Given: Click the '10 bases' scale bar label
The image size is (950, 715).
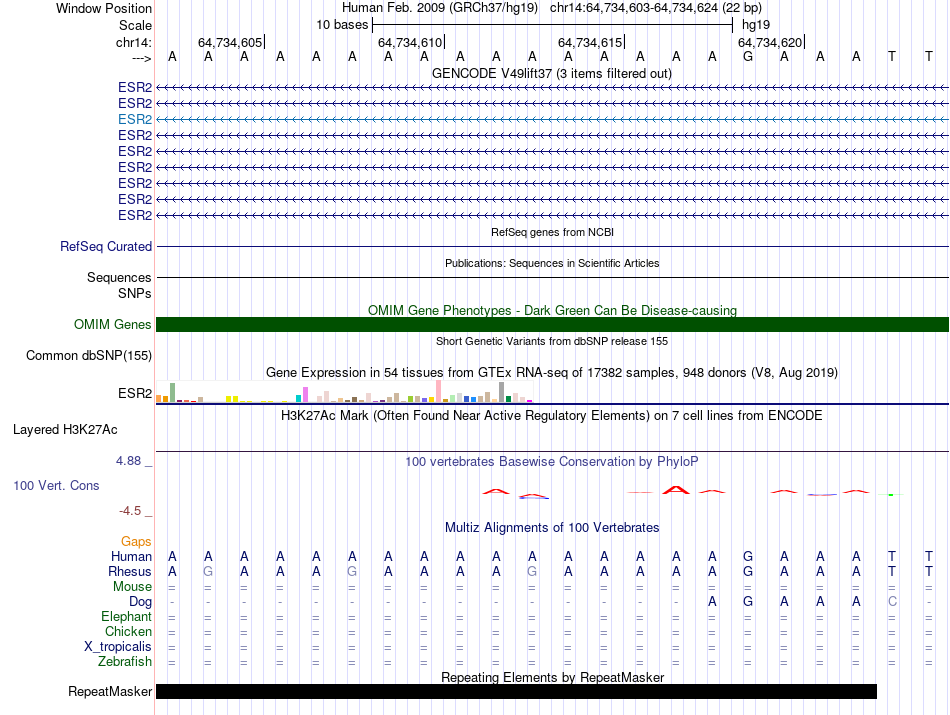Looking at the screenshot, I should 342,25.
